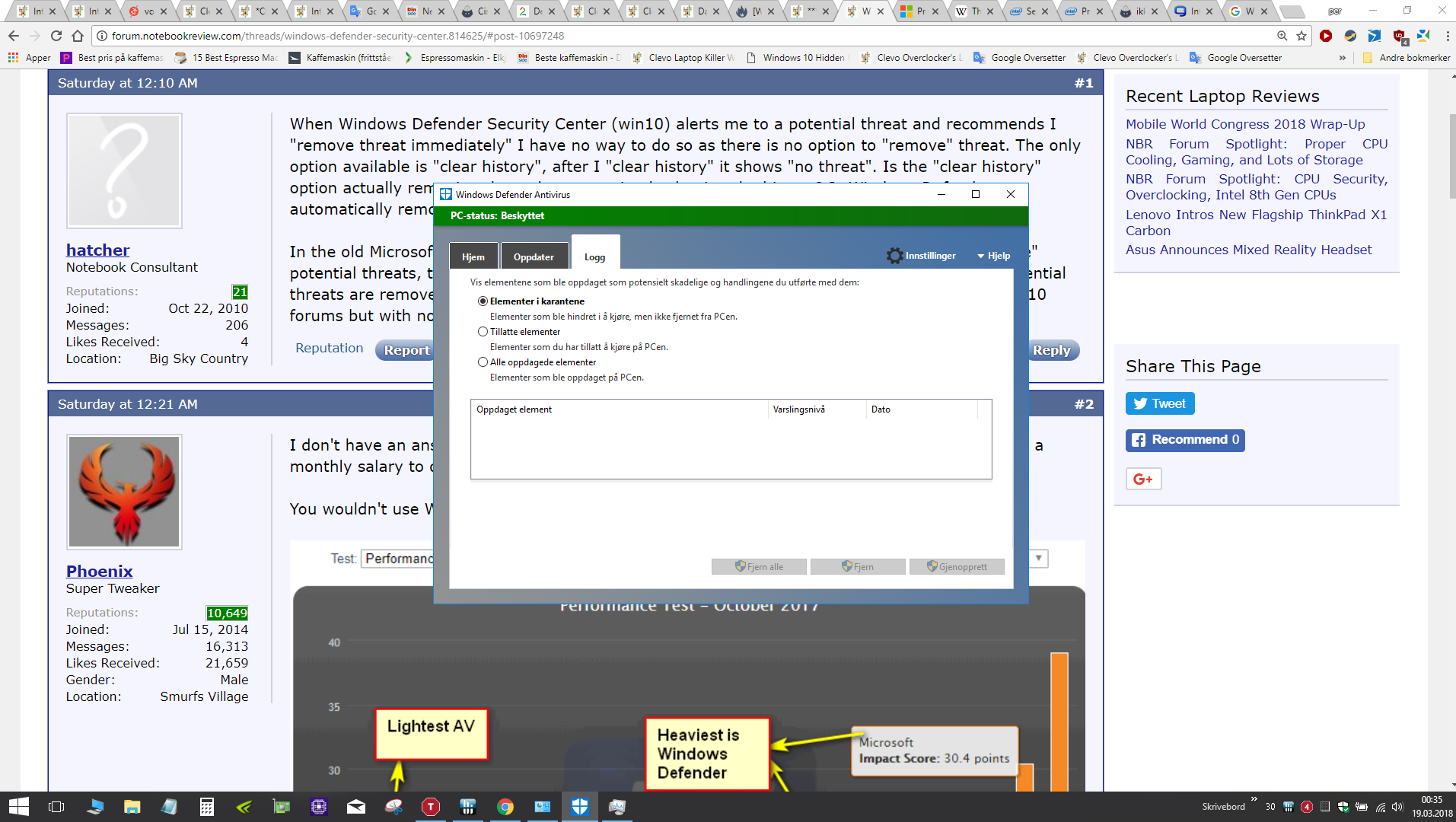The image size is (1456, 822).
Task: Click the Facebook Recommend button
Action: 1185,440
